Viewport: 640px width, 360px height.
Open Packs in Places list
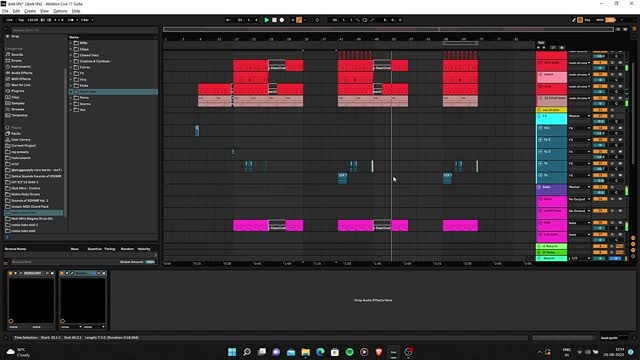pyautogui.click(x=16, y=133)
